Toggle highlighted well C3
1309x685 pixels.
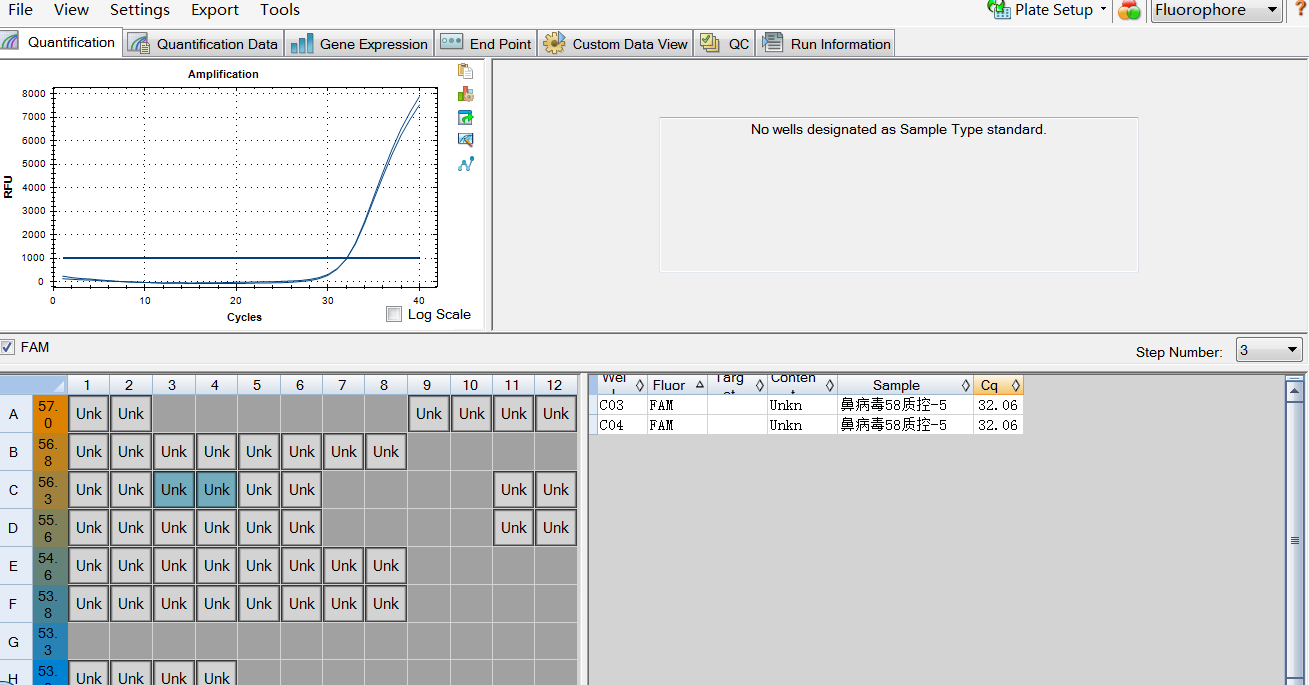click(x=174, y=490)
